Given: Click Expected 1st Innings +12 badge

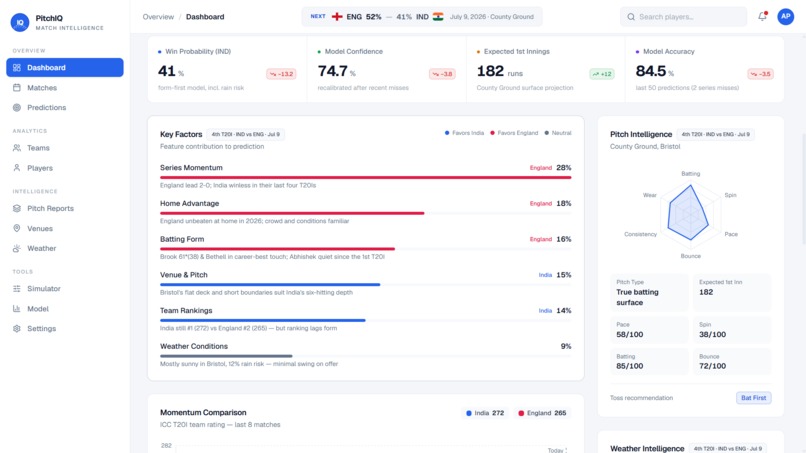Looking at the screenshot, I should pyautogui.click(x=602, y=74).
